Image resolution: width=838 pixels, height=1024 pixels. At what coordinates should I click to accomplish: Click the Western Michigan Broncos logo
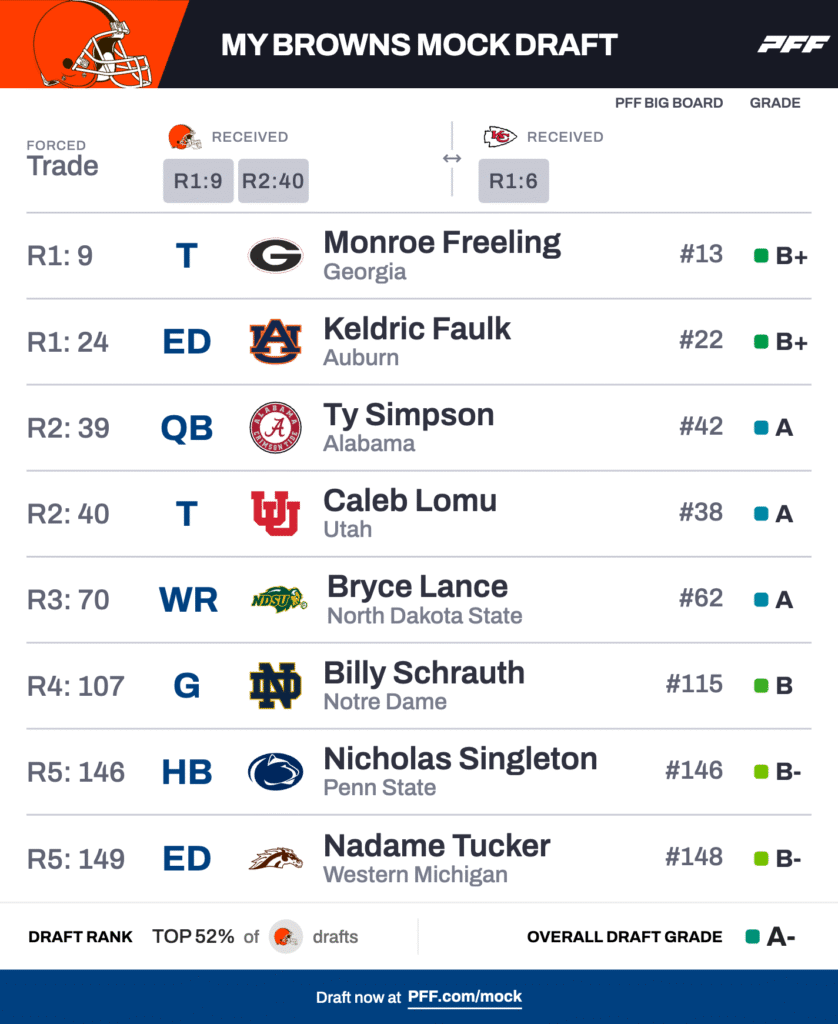(x=275, y=858)
